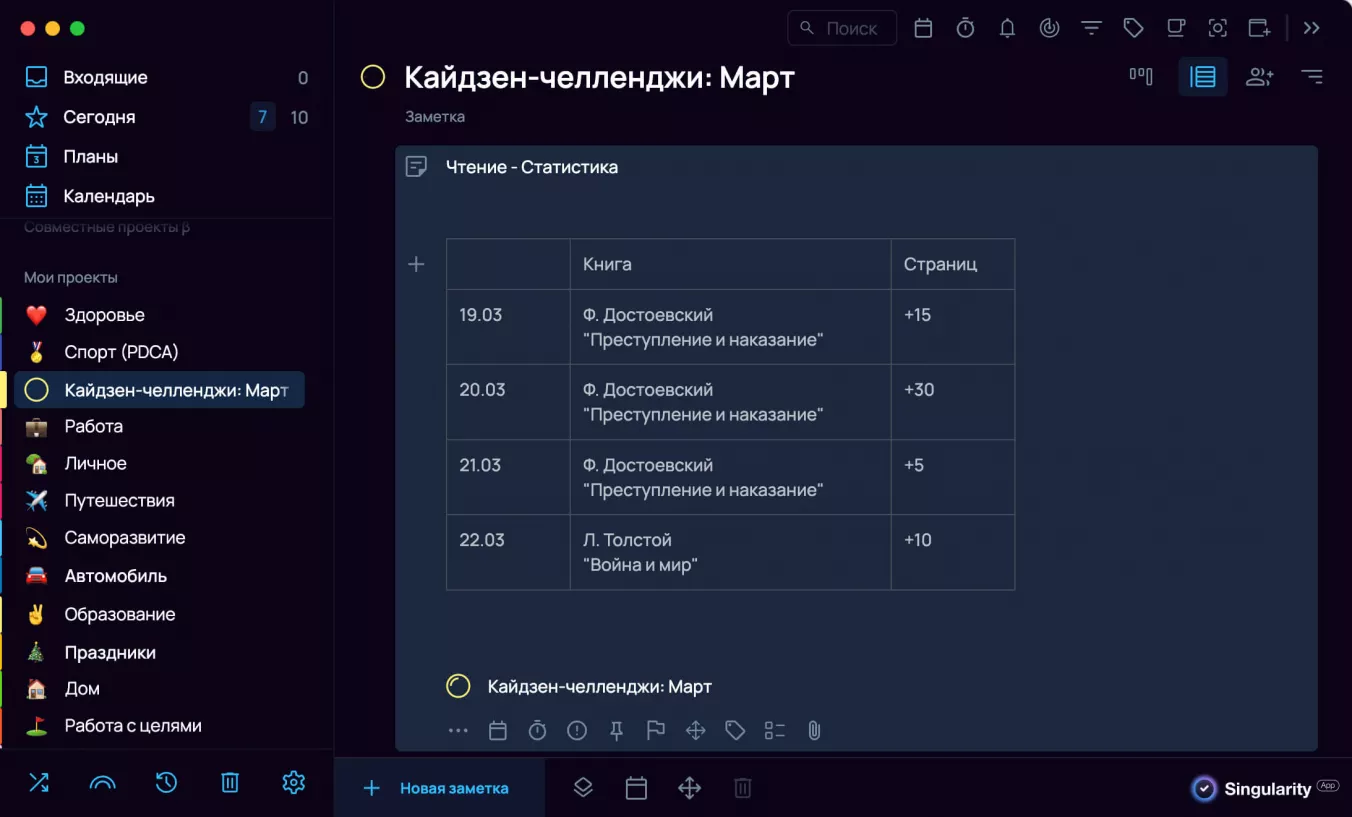Click the Поиск search field
This screenshot has width=1352, height=817.
tap(842, 28)
